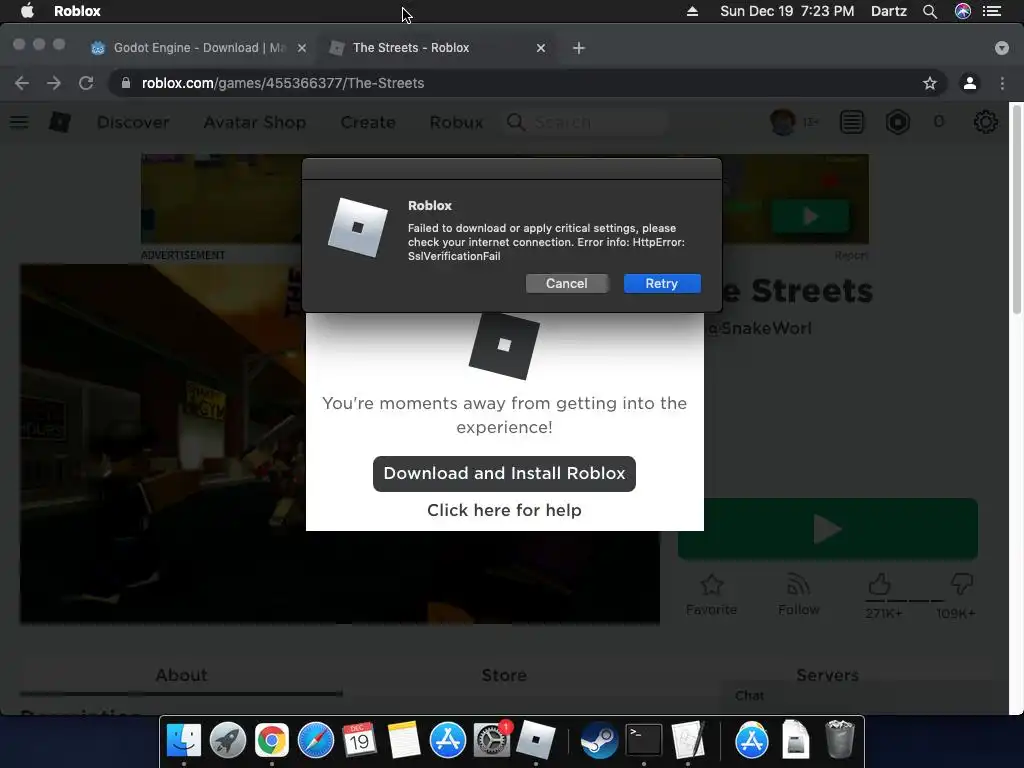Open Trash from the Dock

click(x=840, y=740)
